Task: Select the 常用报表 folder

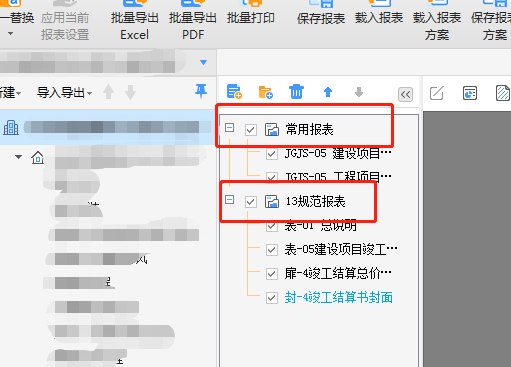Action: [310, 129]
